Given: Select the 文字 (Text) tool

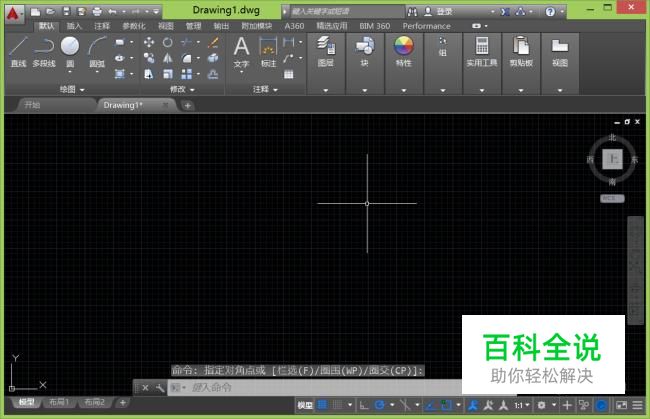Looking at the screenshot, I should coord(241,52).
